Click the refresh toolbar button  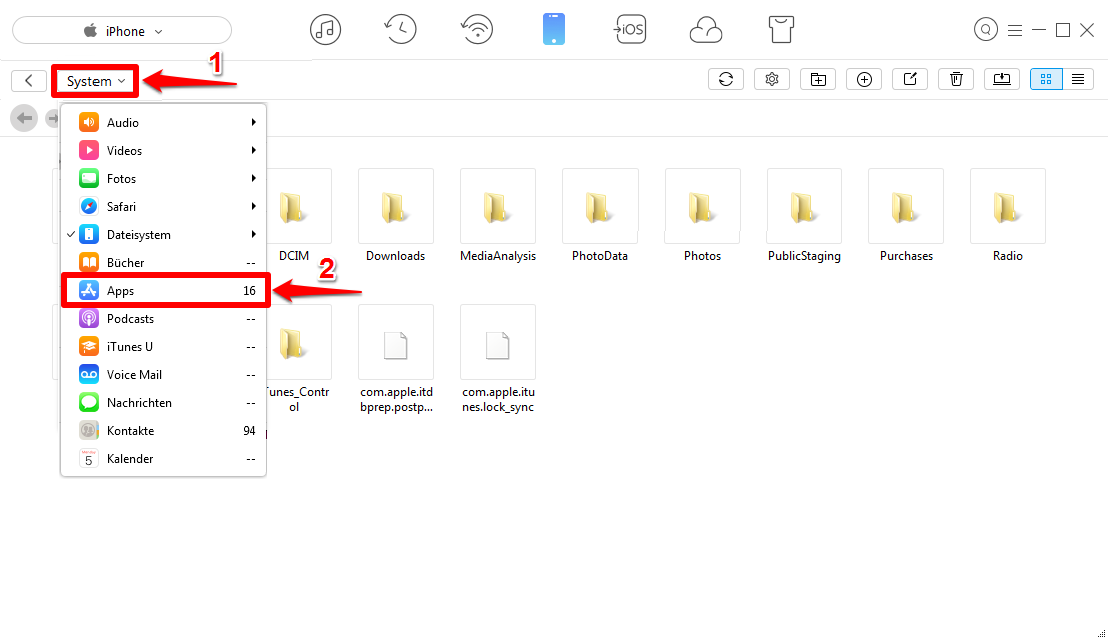726,79
